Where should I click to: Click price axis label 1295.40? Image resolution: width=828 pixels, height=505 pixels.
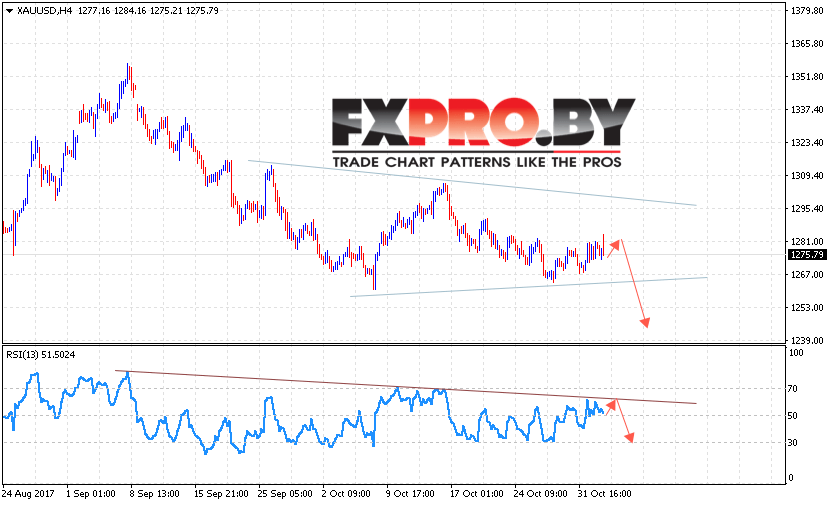(x=807, y=209)
